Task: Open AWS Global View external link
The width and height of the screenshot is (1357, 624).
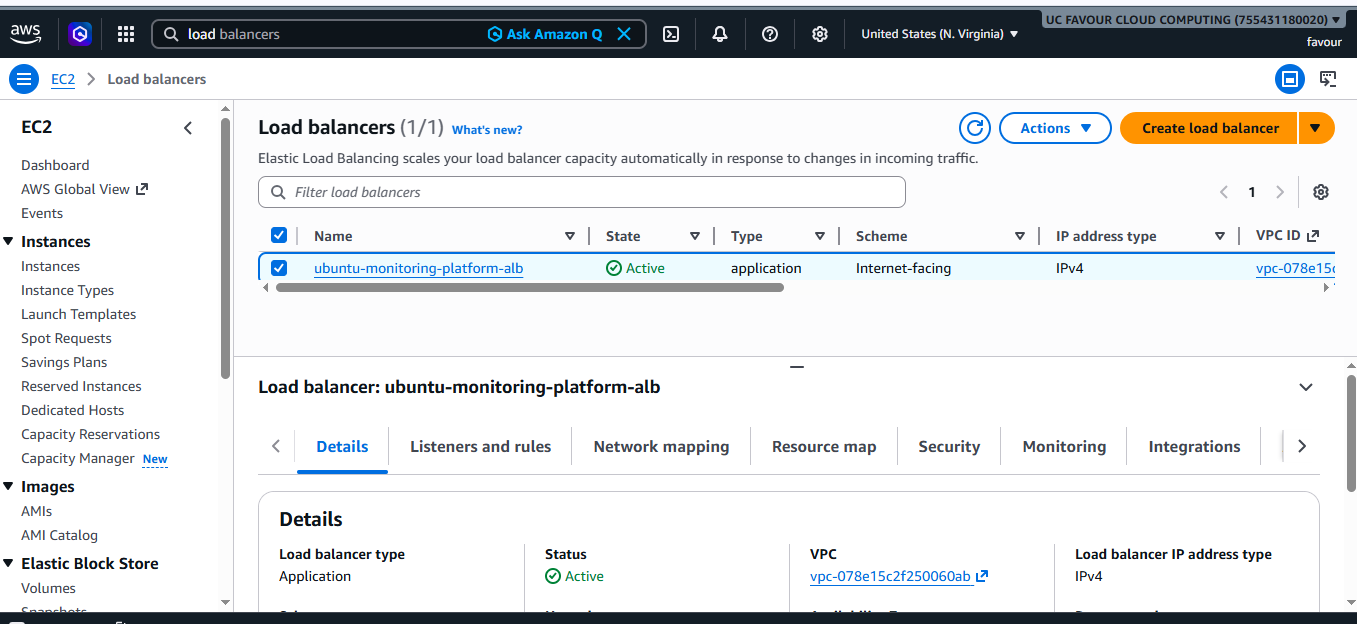Action: pyautogui.click(x=84, y=189)
